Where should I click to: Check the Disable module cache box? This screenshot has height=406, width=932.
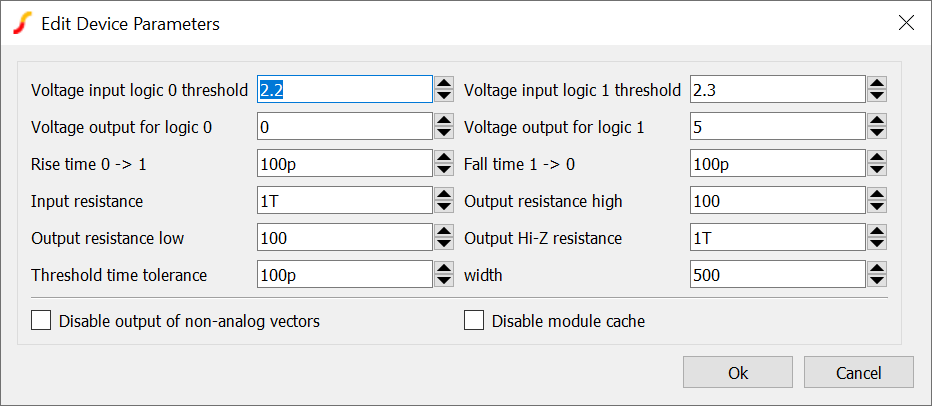pos(474,321)
